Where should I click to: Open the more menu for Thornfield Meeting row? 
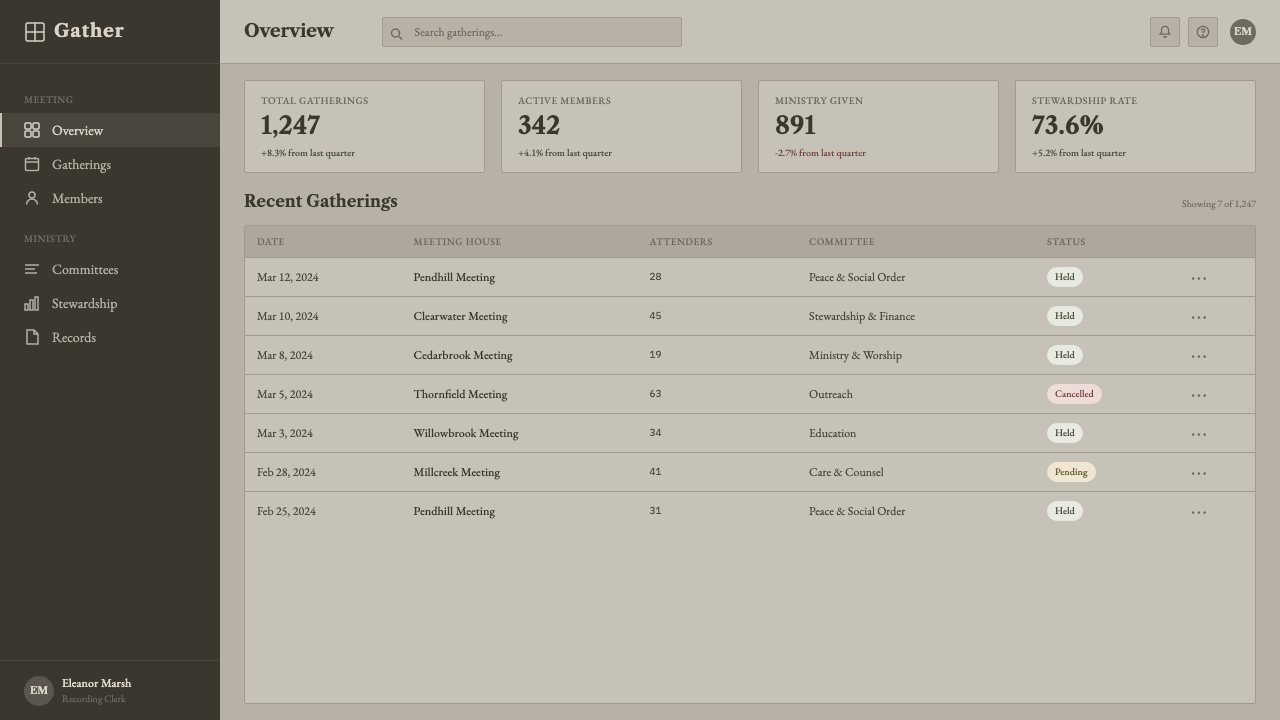[x=1199, y=395]
